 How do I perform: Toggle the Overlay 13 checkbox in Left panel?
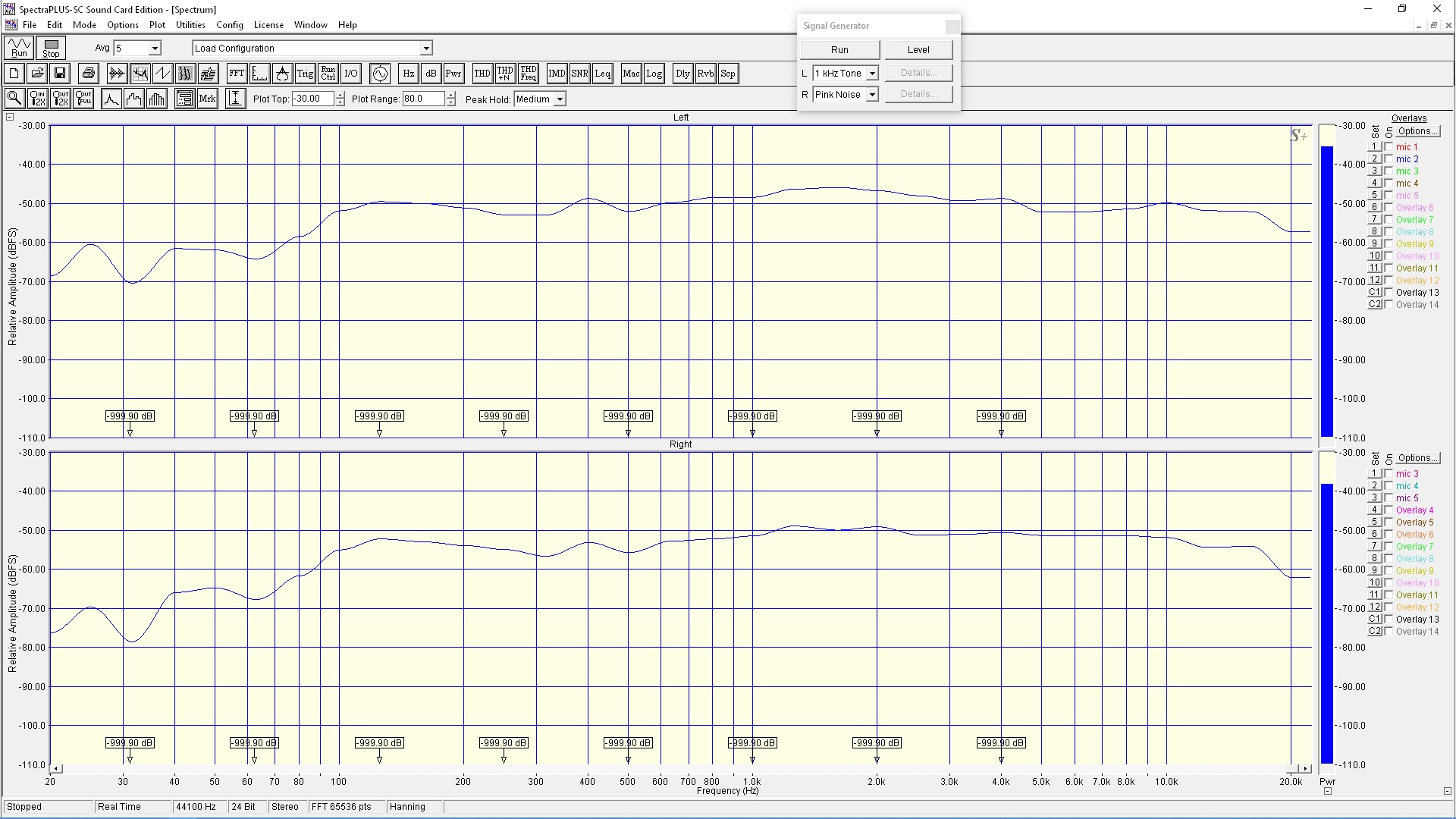pyautogui.click(x=1389, y=292)
